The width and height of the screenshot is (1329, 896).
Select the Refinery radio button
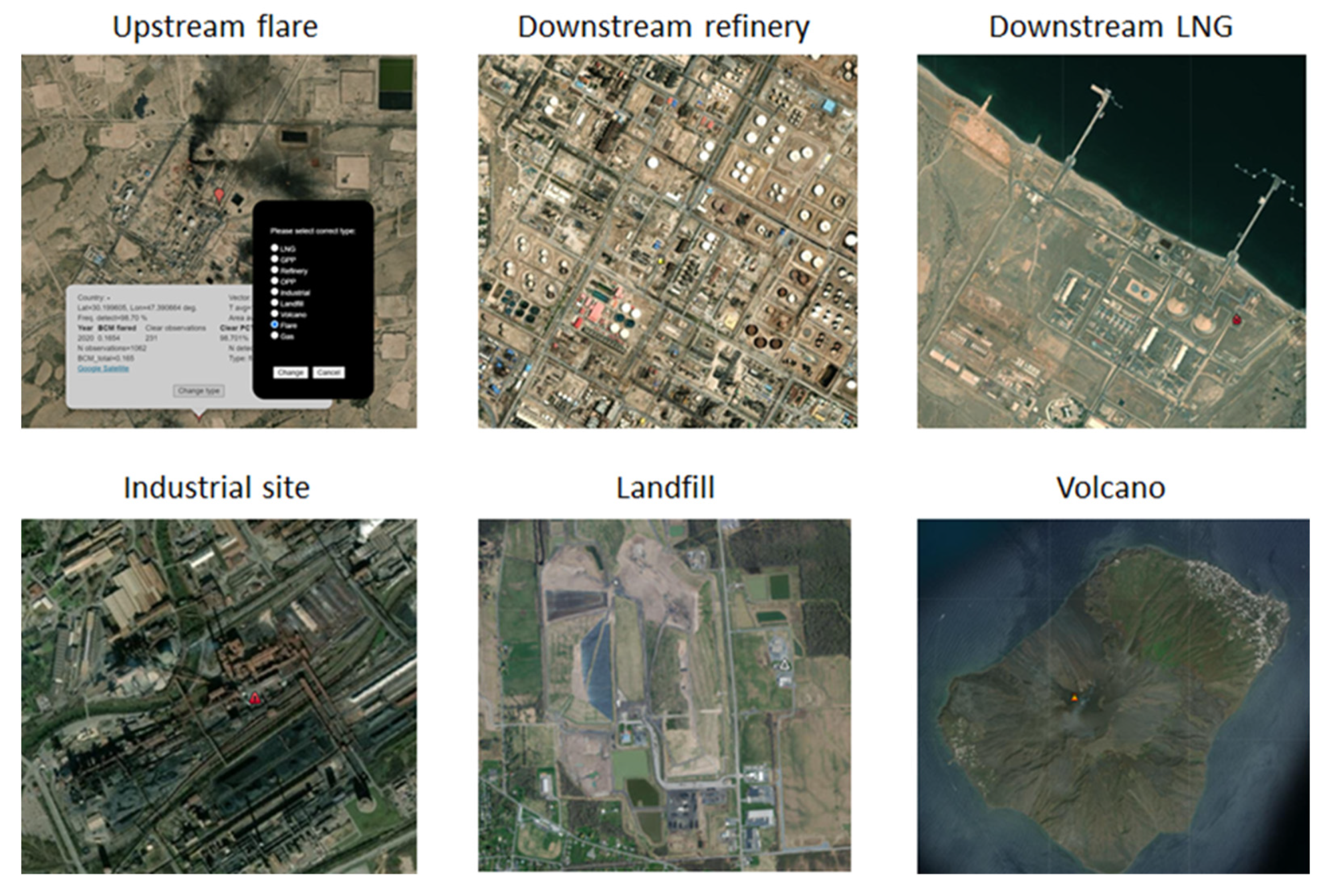click(275, 270)
